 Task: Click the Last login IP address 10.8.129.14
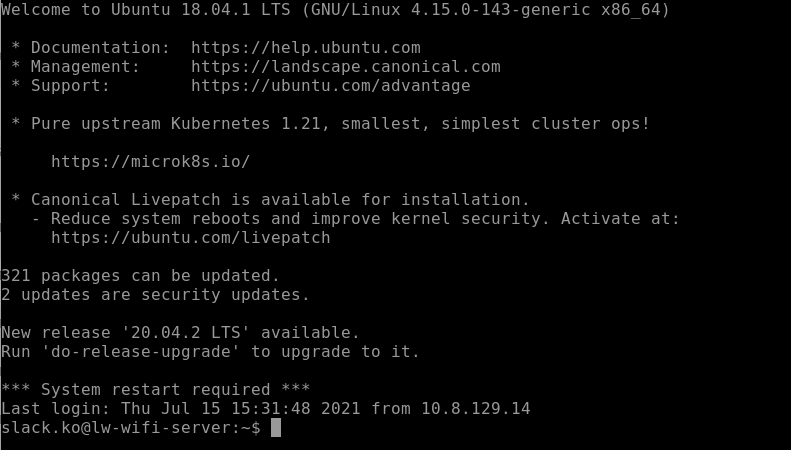[x=476, y=409]
